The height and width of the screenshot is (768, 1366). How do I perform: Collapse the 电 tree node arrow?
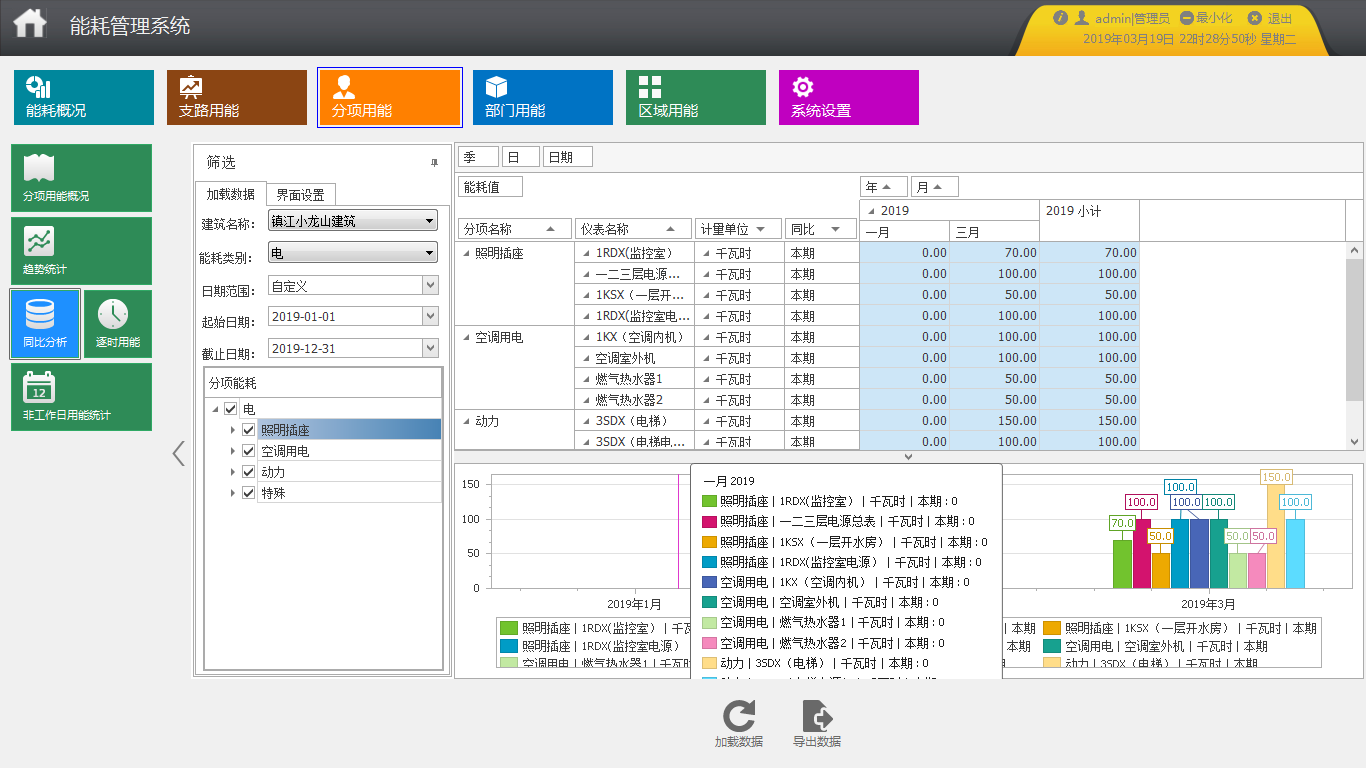click(215, 410)
